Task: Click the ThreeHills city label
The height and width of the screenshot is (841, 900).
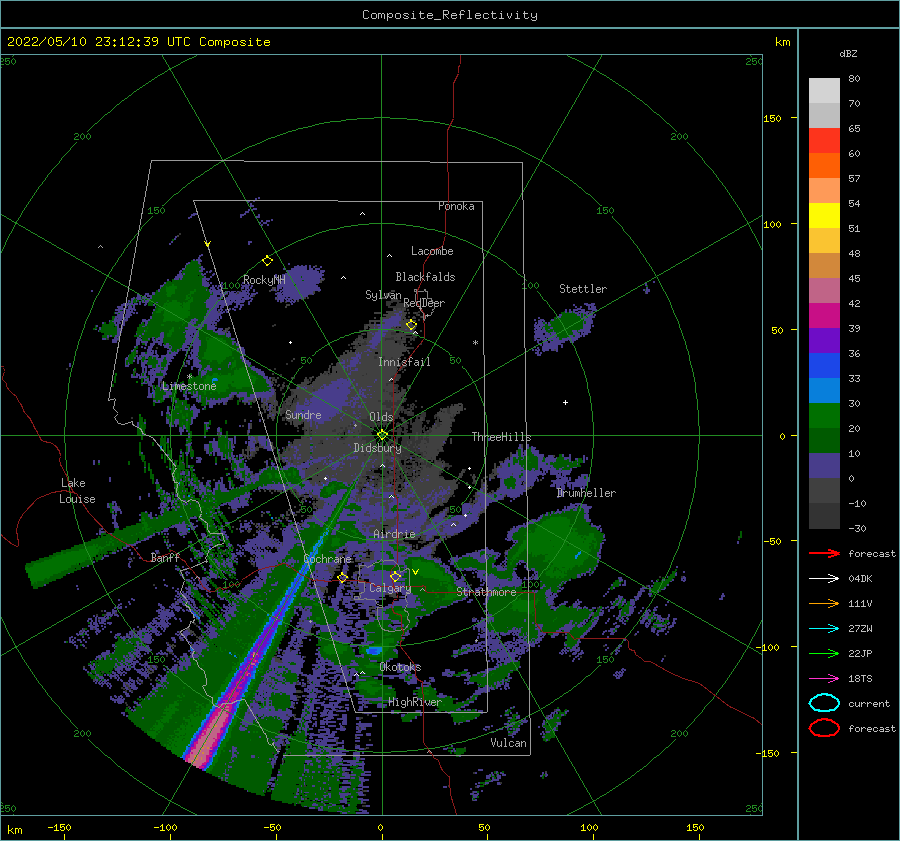Action: [501, 437]
